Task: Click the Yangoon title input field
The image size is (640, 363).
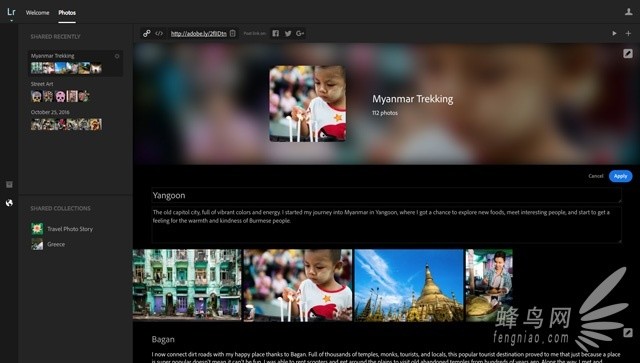Action: point(387,195)
